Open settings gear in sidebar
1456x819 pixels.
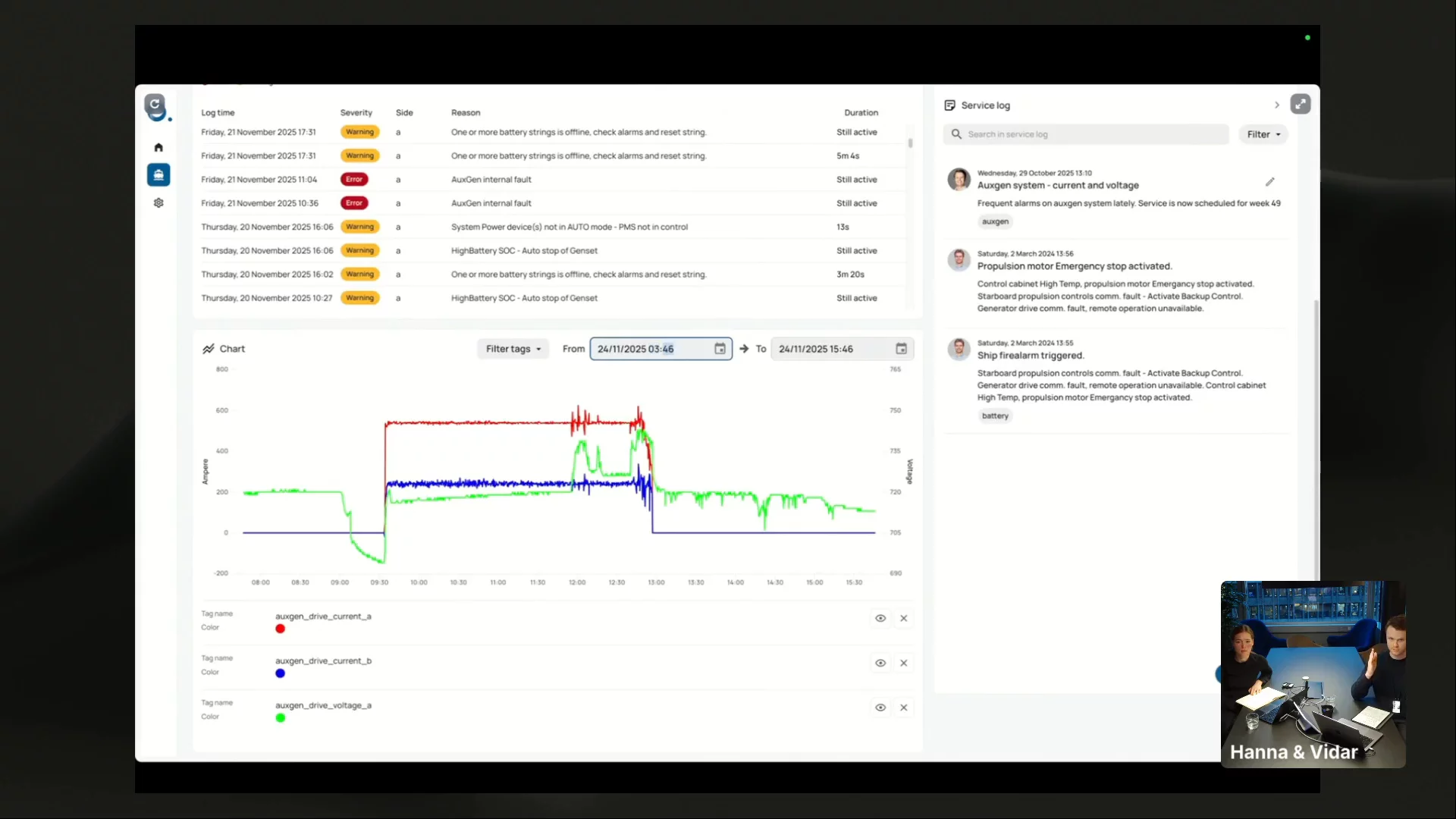[158, 203]
